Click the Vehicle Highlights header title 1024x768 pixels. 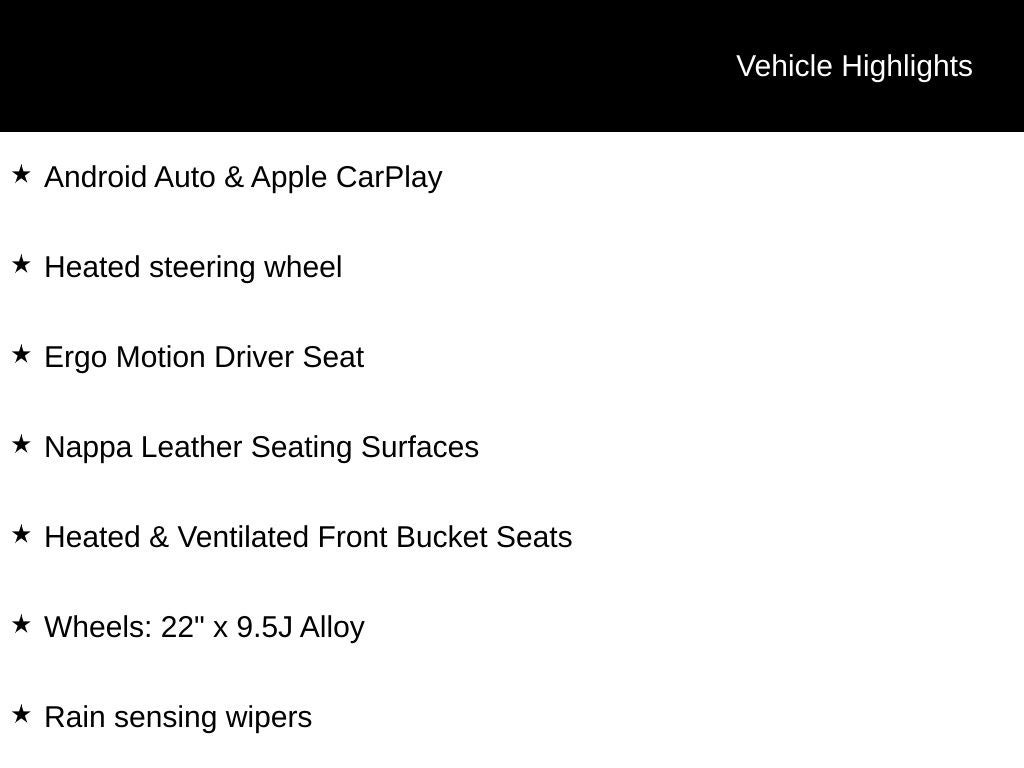pyautogui.click(x=854, y=66)
